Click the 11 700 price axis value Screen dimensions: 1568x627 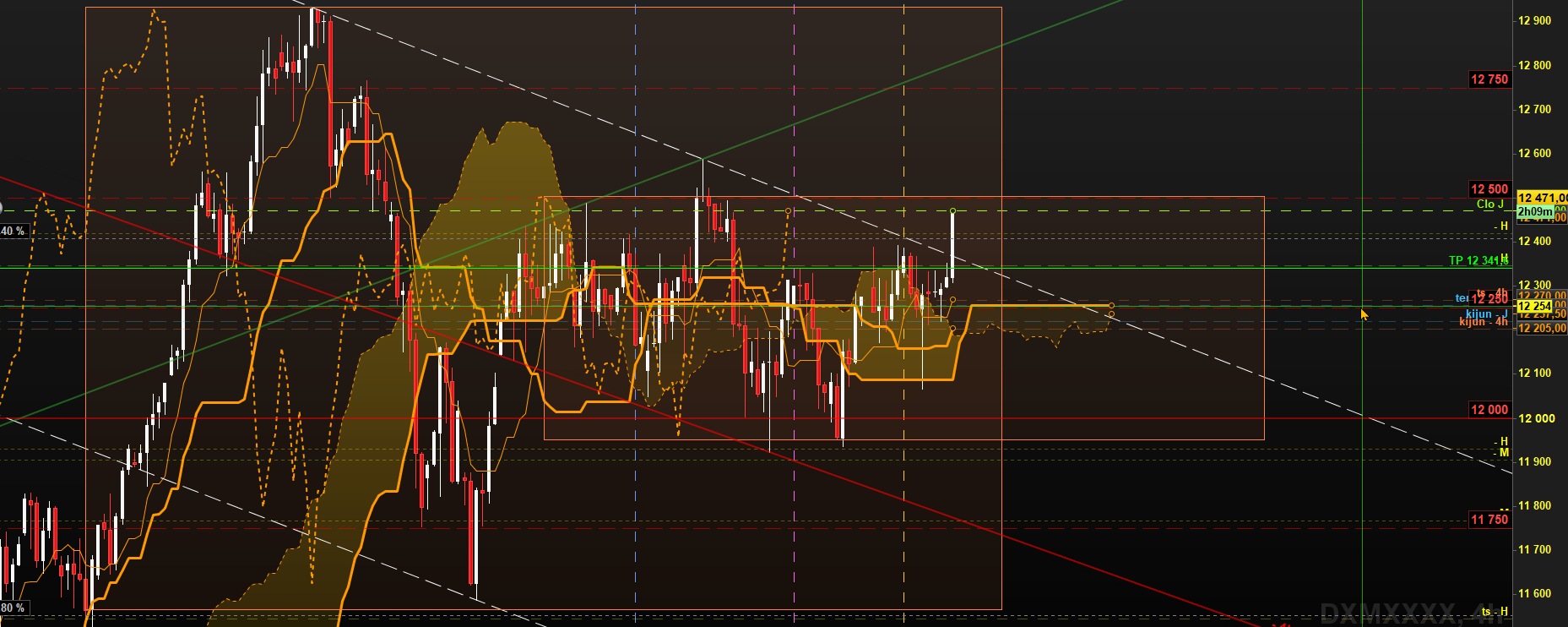(x=1534, y=549)
